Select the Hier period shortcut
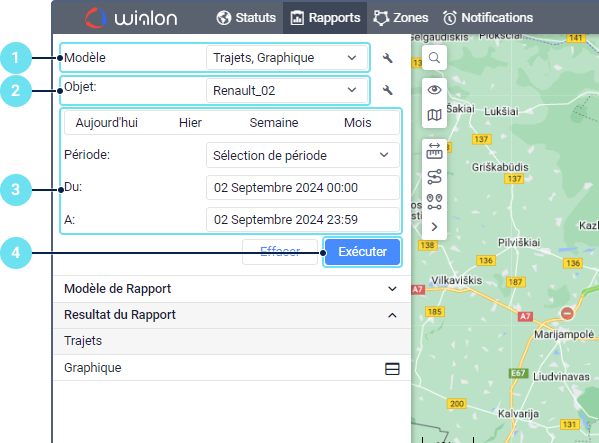This screenshot has width=599, height=443. [190, 123]
